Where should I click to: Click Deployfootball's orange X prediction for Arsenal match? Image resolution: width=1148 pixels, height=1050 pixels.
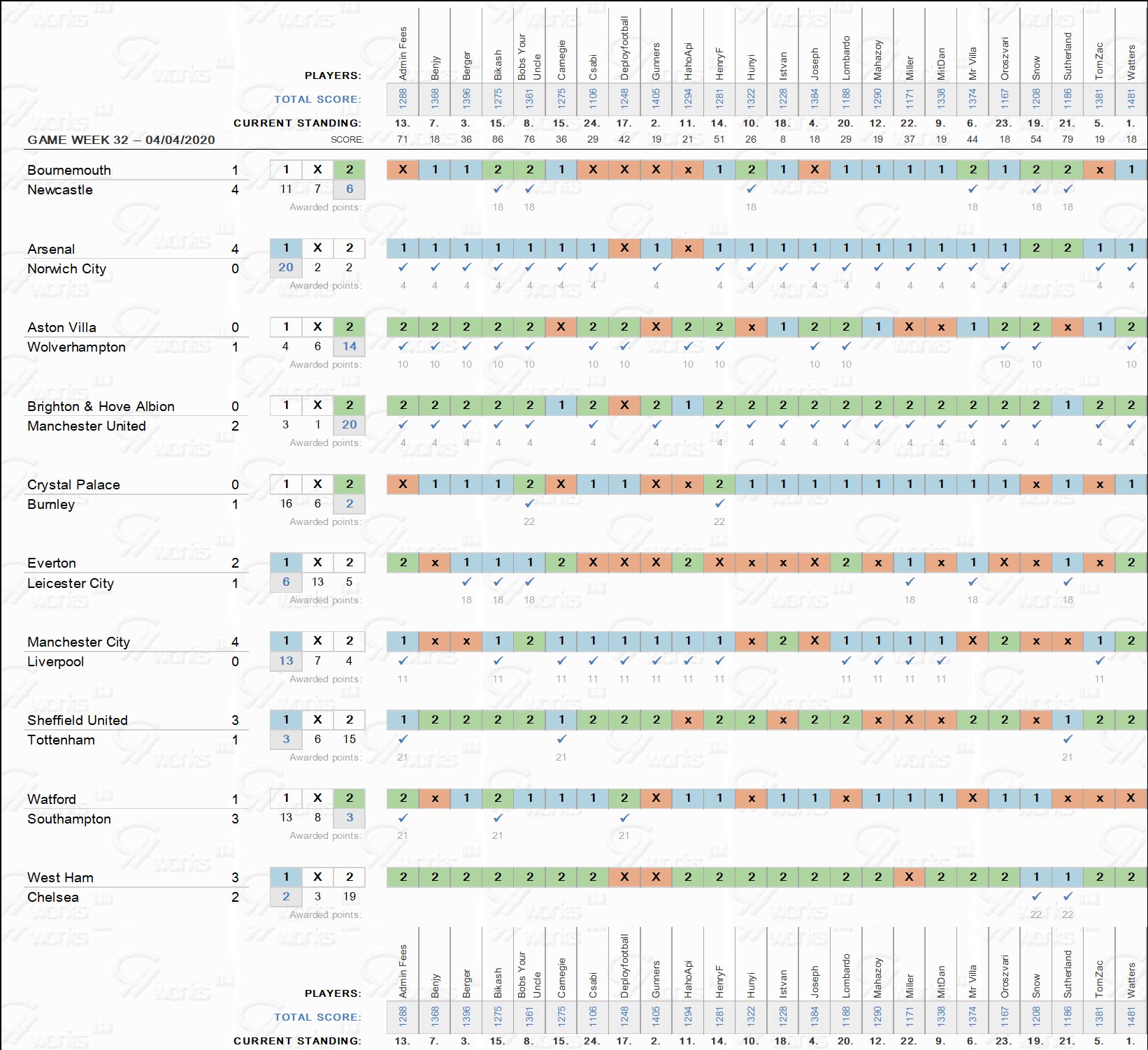point(624,247)
